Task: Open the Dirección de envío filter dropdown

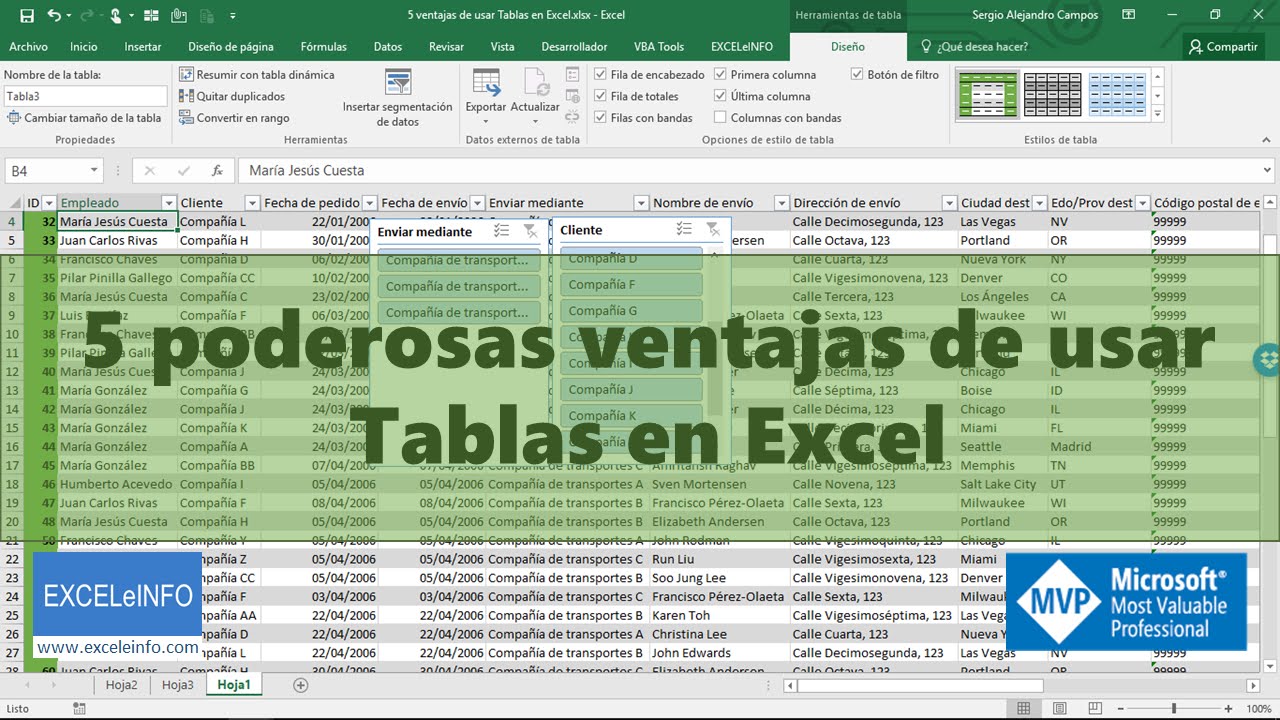Action: pyautogui.click(x=948, y=203)
